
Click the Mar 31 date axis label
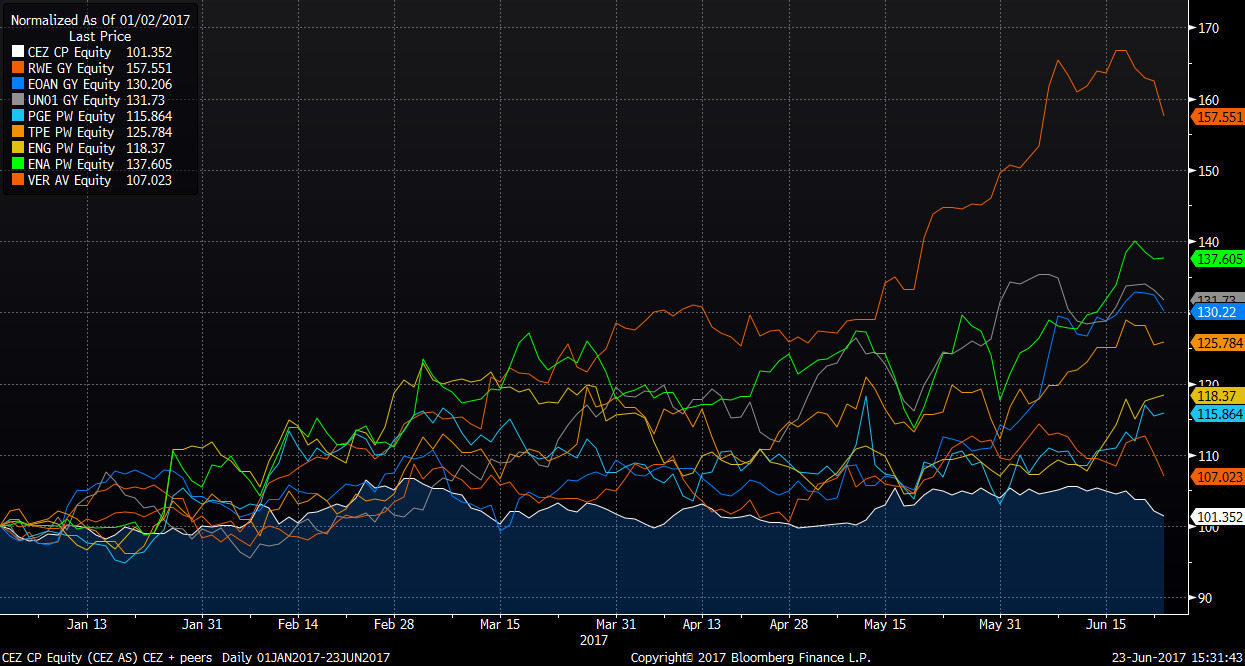point(617,624)
